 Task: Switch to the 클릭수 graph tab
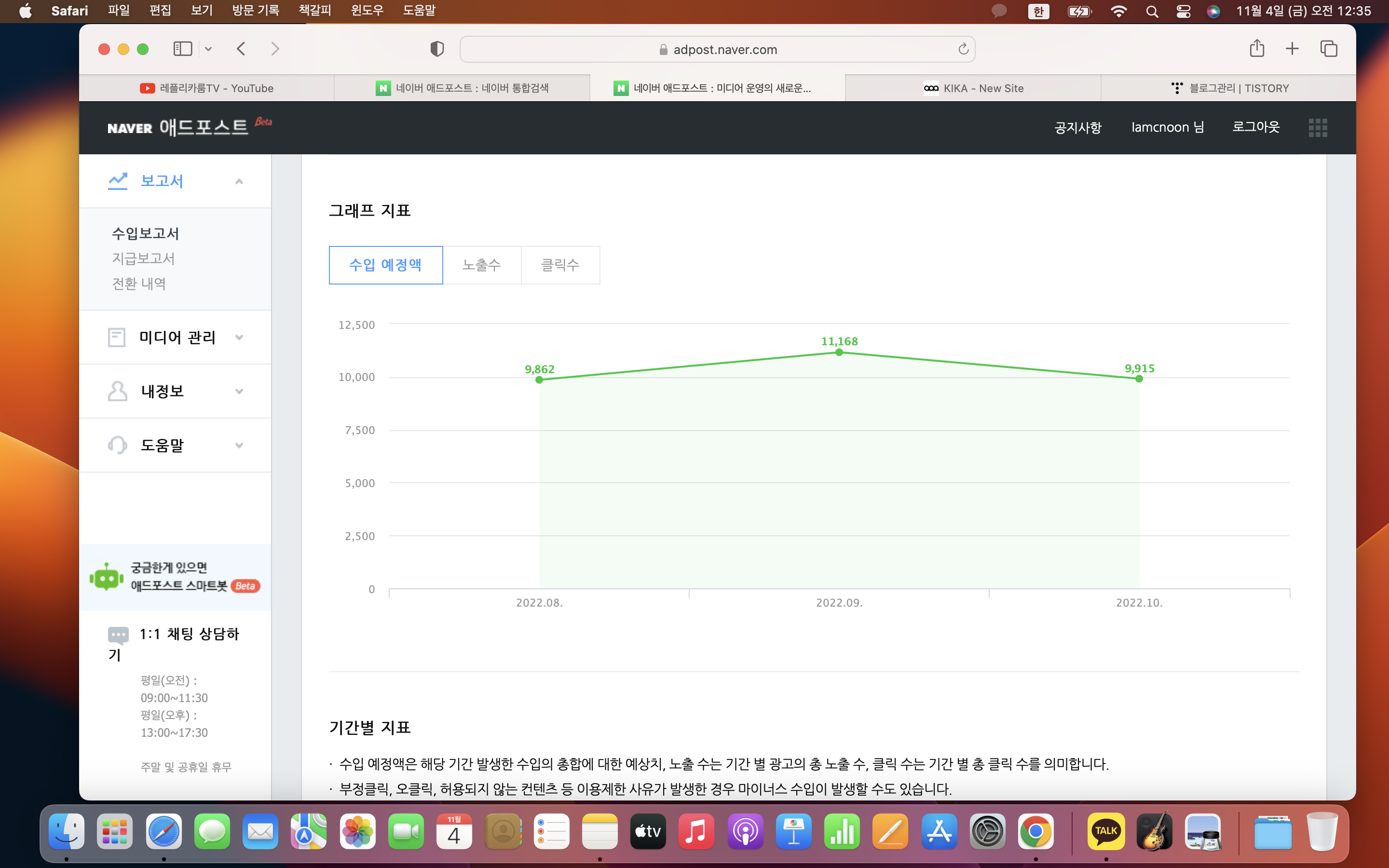pyautogui.click(x=560, y=265)
